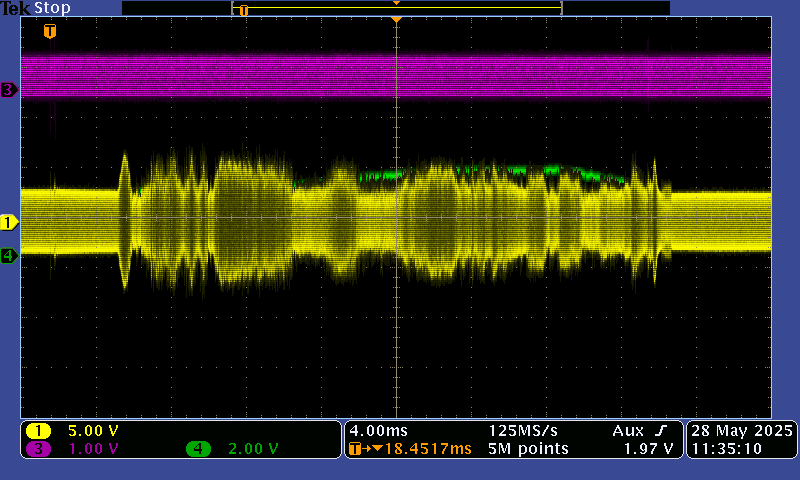Click the Tek logo
This screenshot has height=480, width=800.
coord(15,8)
